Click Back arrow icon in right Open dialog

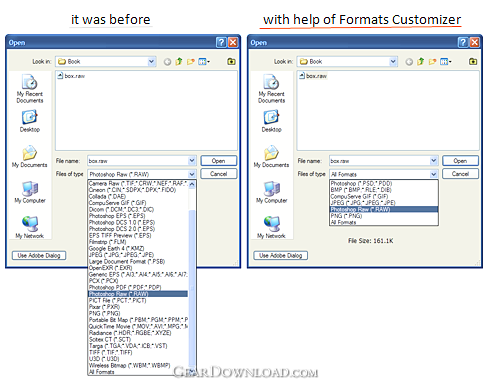pos(409,62)
